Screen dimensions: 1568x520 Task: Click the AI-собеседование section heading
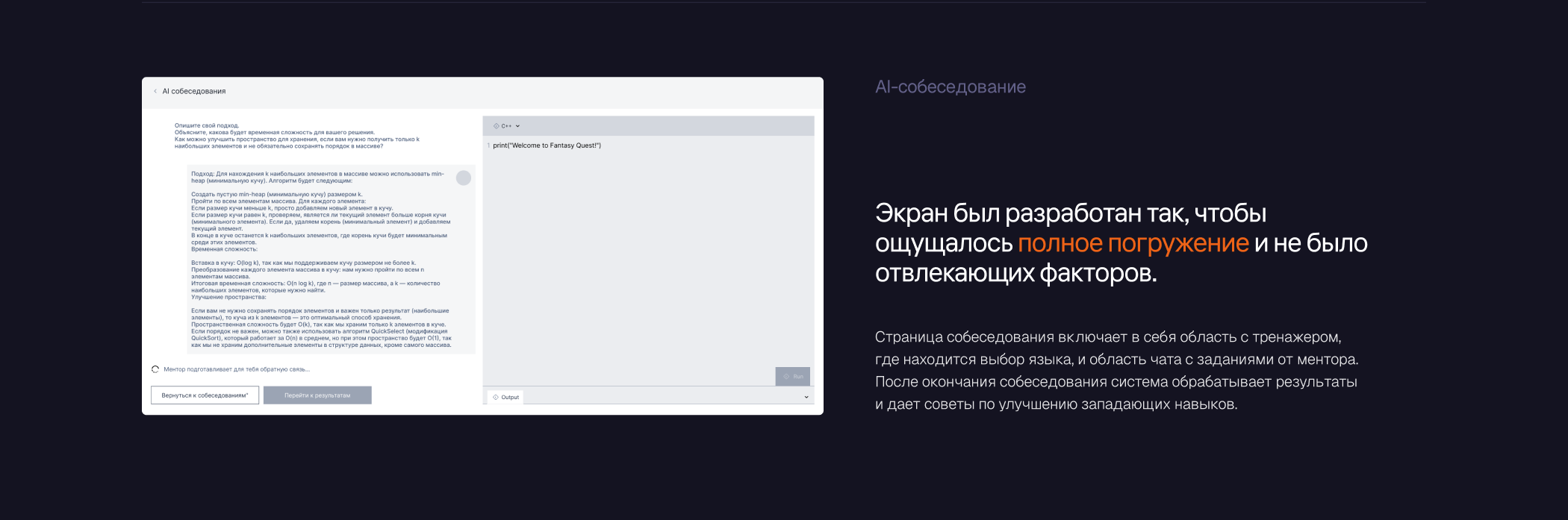pos(950,87)
